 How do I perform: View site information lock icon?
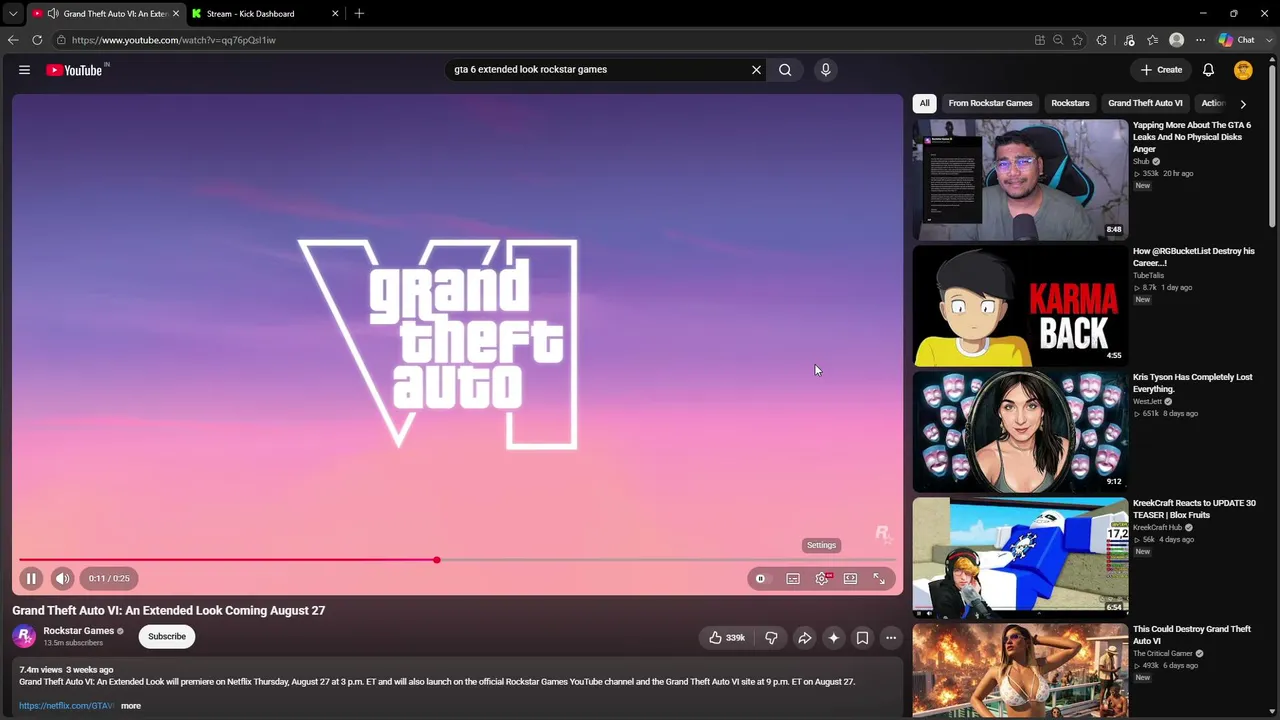point(61,40)
